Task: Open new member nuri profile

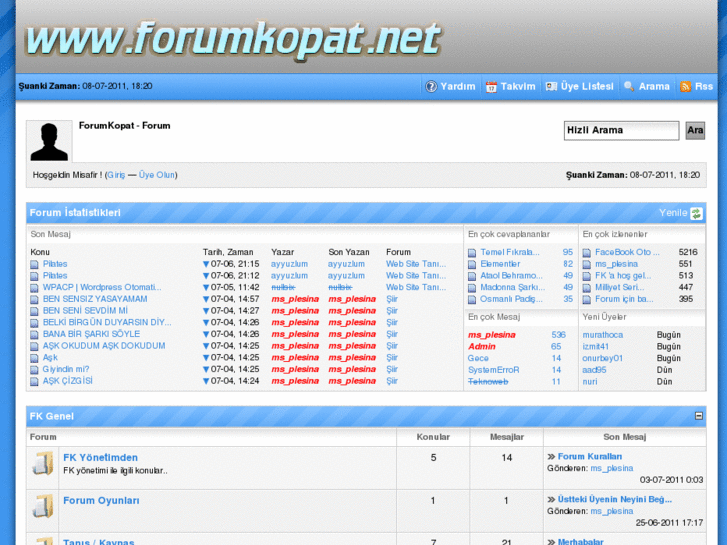Action: 590,382
